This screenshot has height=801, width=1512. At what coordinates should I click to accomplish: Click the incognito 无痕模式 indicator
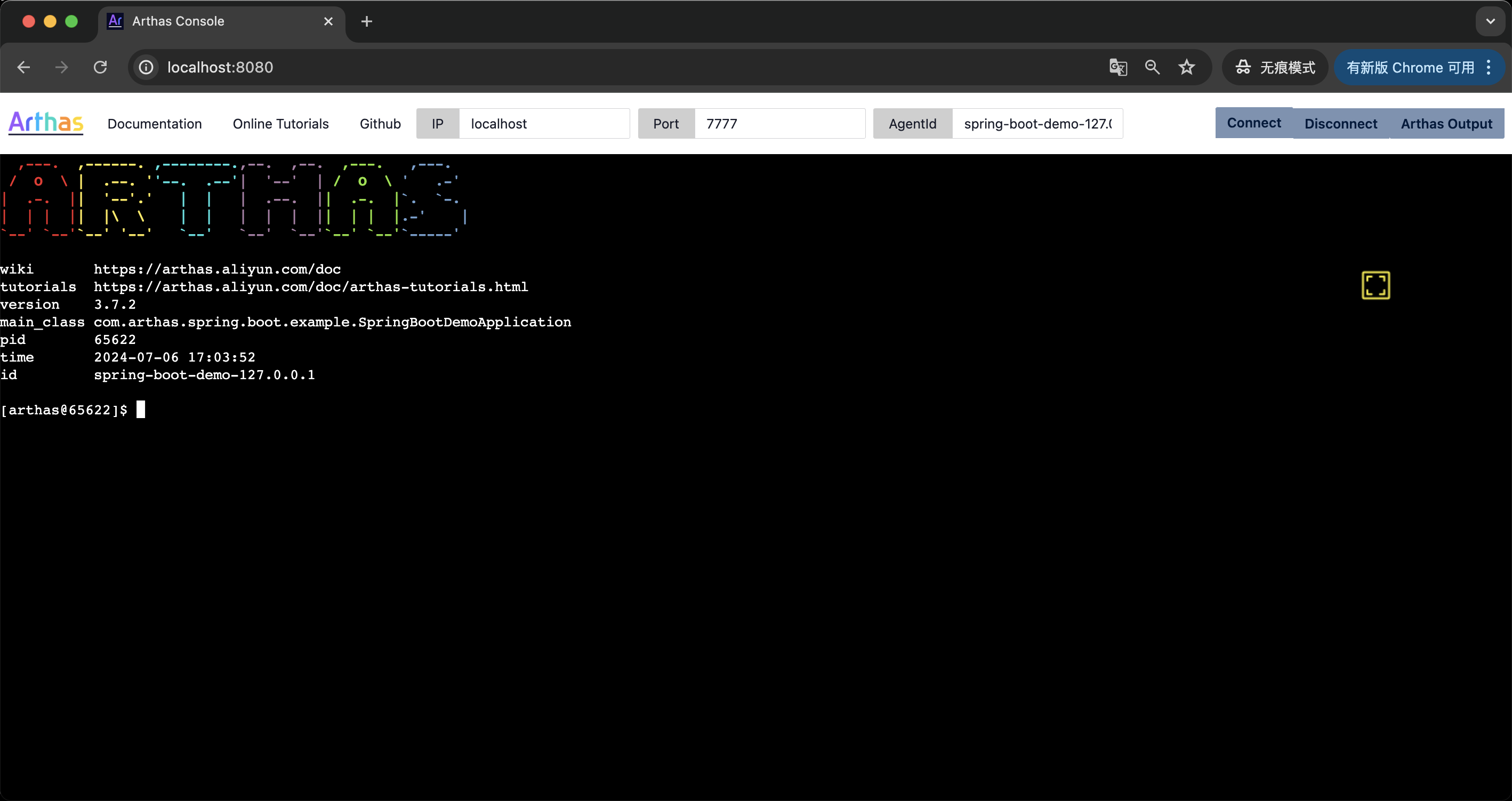pos(1275,68)
